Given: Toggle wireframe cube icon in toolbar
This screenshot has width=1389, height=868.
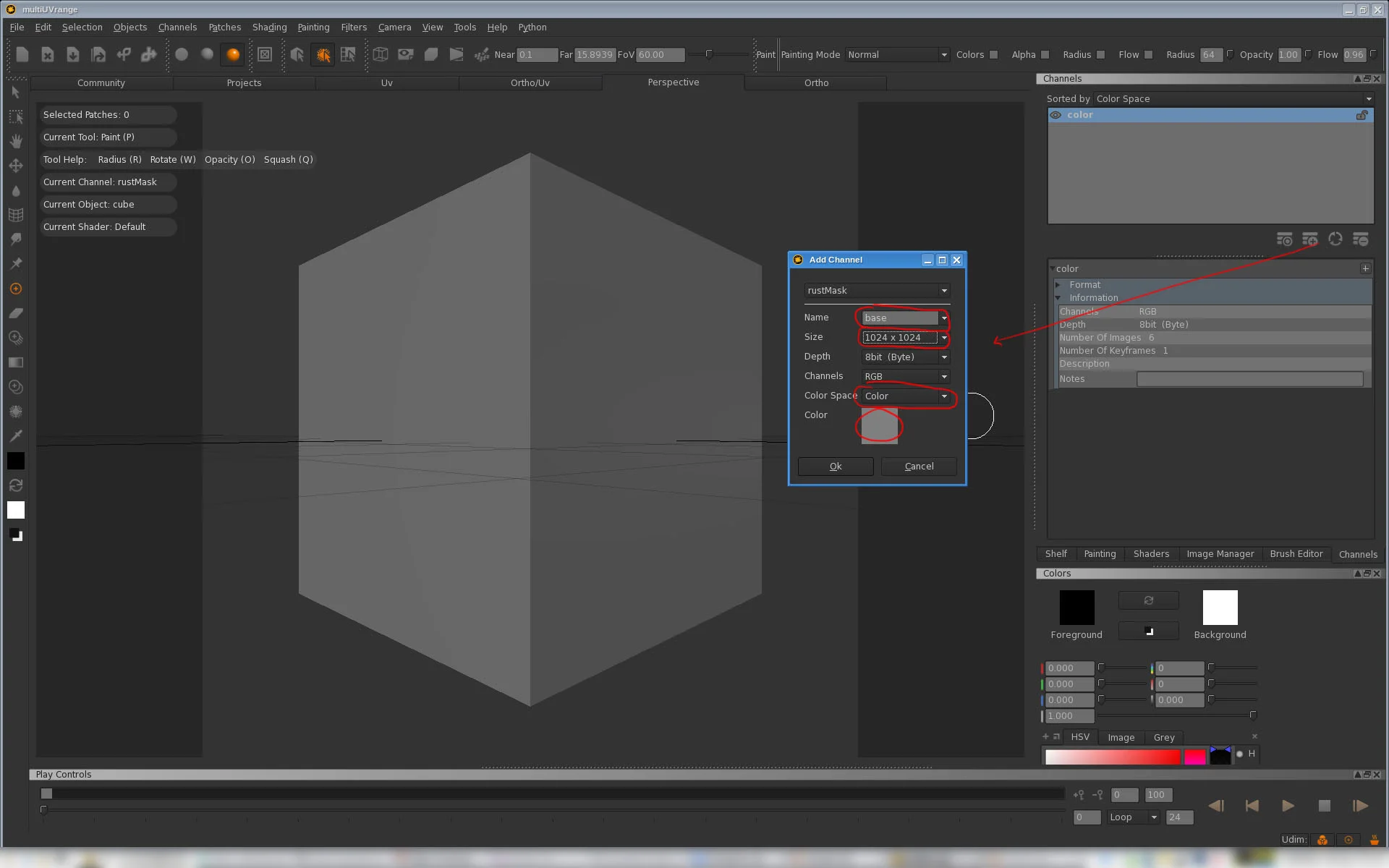Looking at the screenshot, I should [x=381, y=54].
